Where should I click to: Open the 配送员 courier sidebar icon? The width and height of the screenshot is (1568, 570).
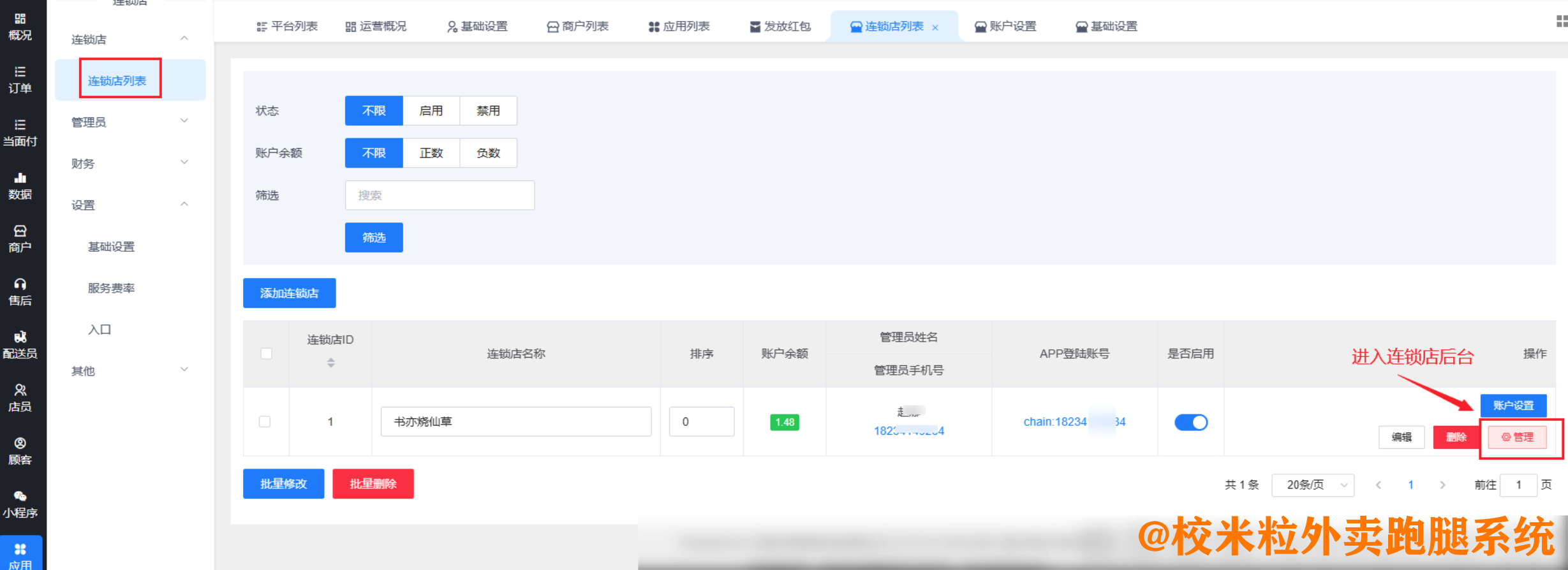click(x=20, y=345)
